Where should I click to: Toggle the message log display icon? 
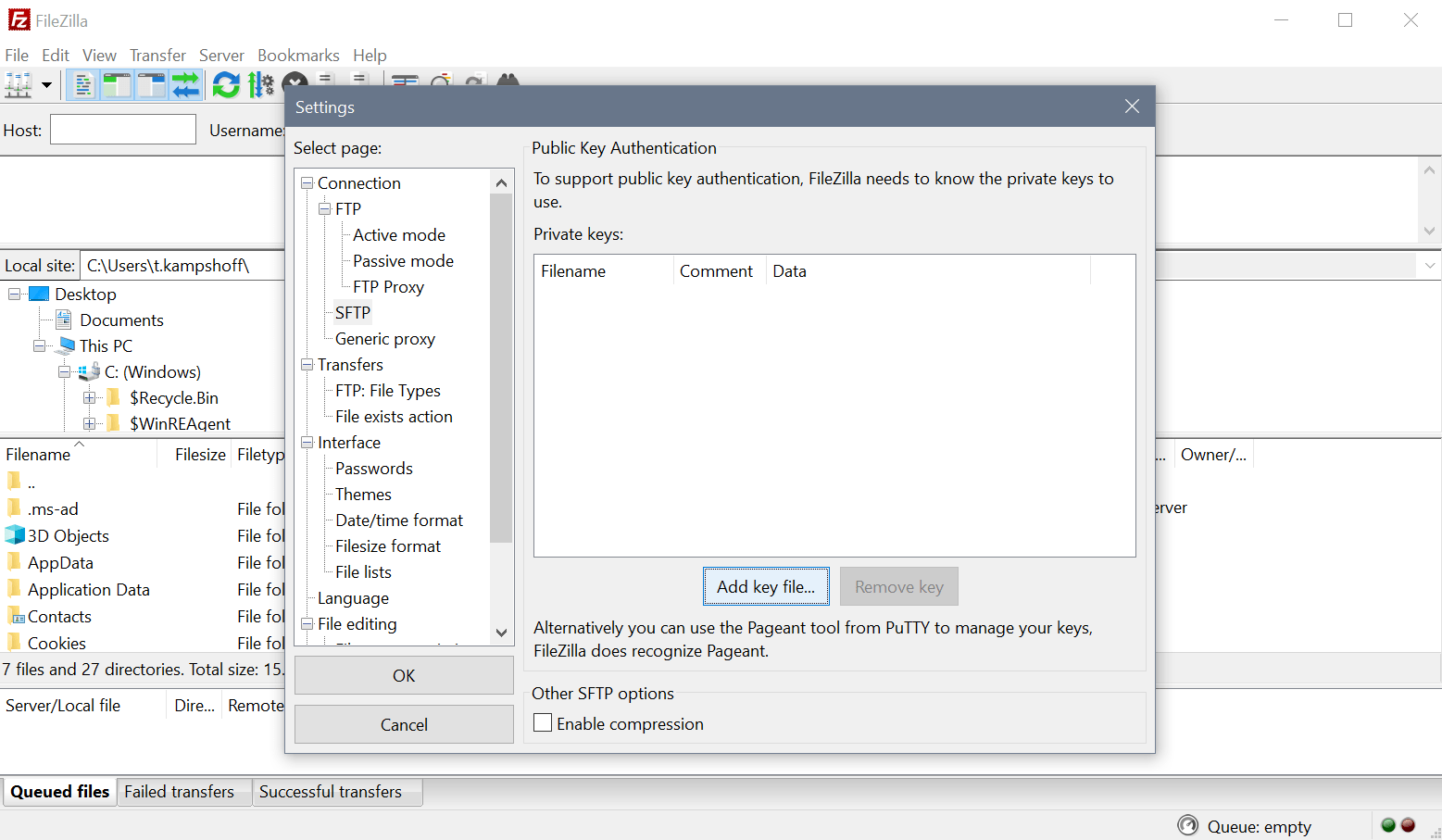pos(82,85)
